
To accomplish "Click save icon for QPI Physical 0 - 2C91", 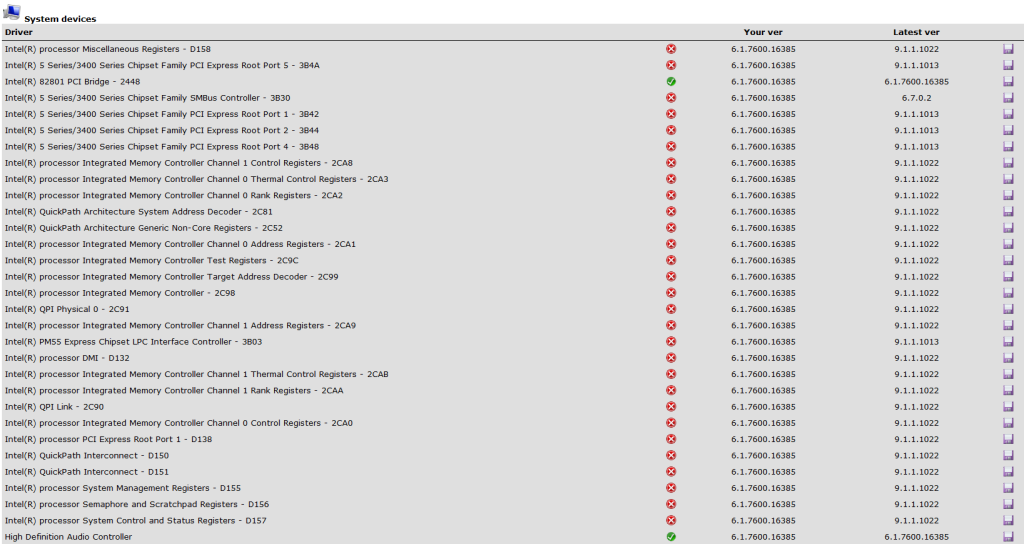I will 1008,309.
